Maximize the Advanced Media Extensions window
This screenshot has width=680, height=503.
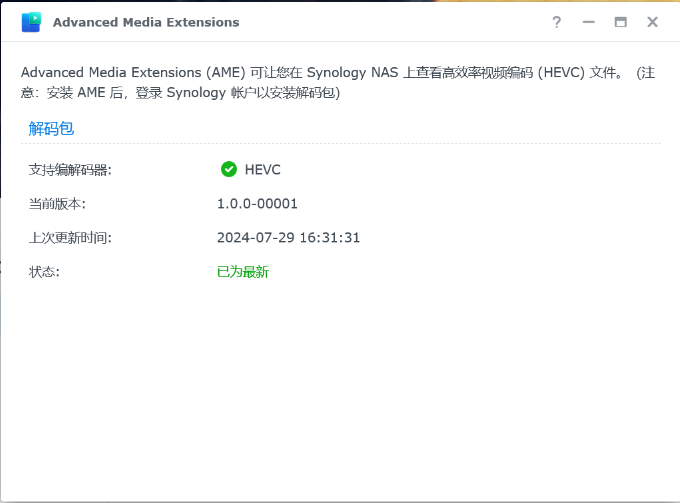pyautogui.click(x=620, y=22)
